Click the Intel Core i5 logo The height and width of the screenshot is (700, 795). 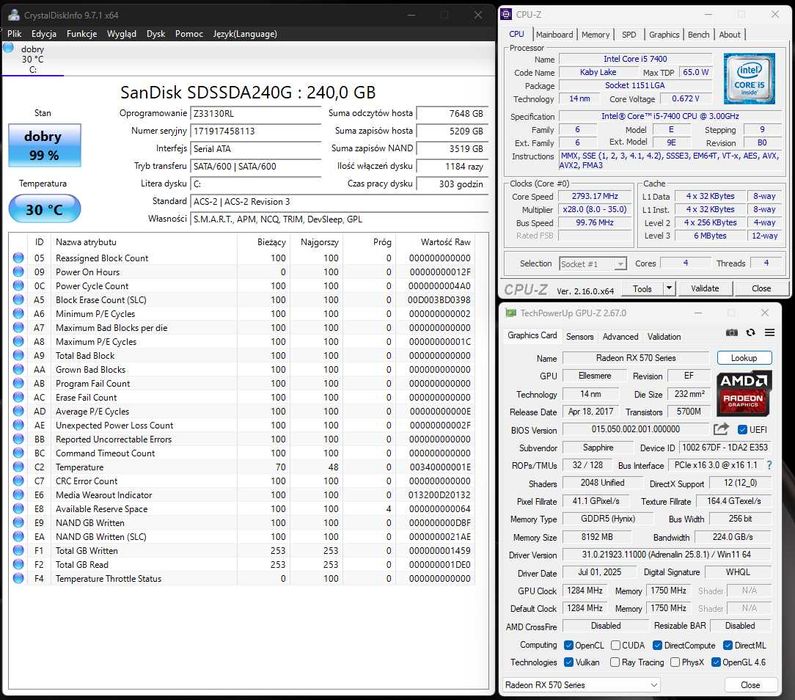click(x=749, y=79)
